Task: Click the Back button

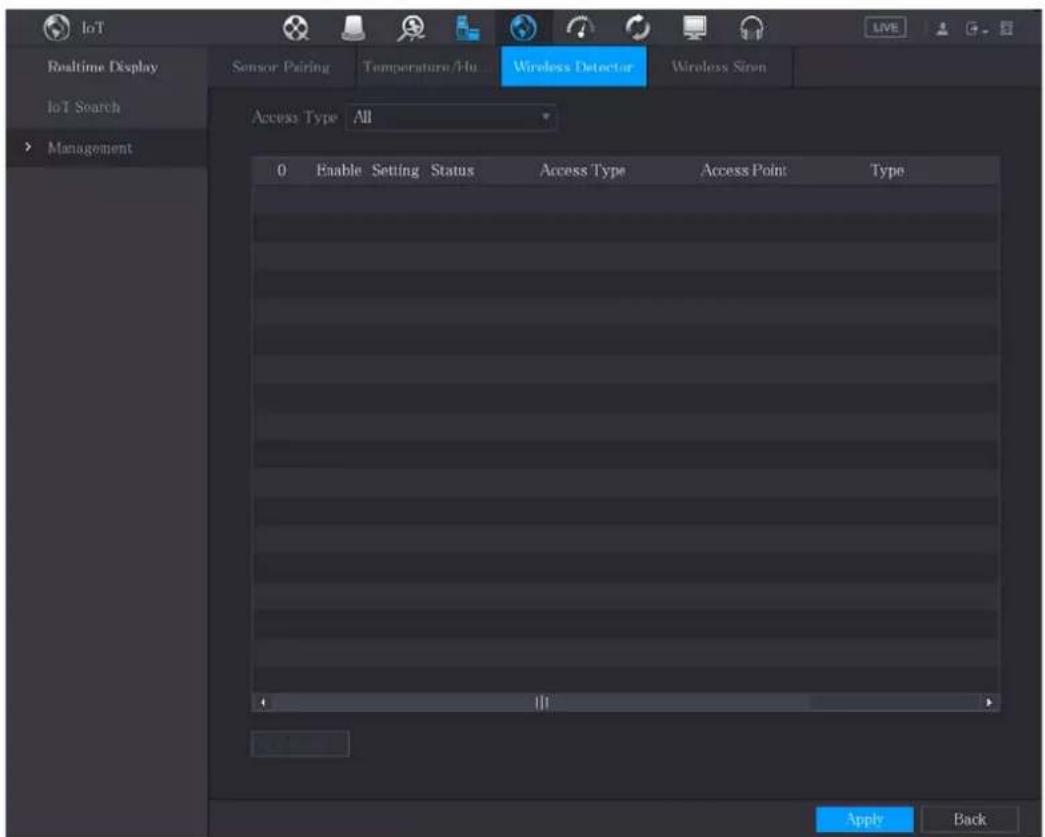Action: click(x=969, y=819)
